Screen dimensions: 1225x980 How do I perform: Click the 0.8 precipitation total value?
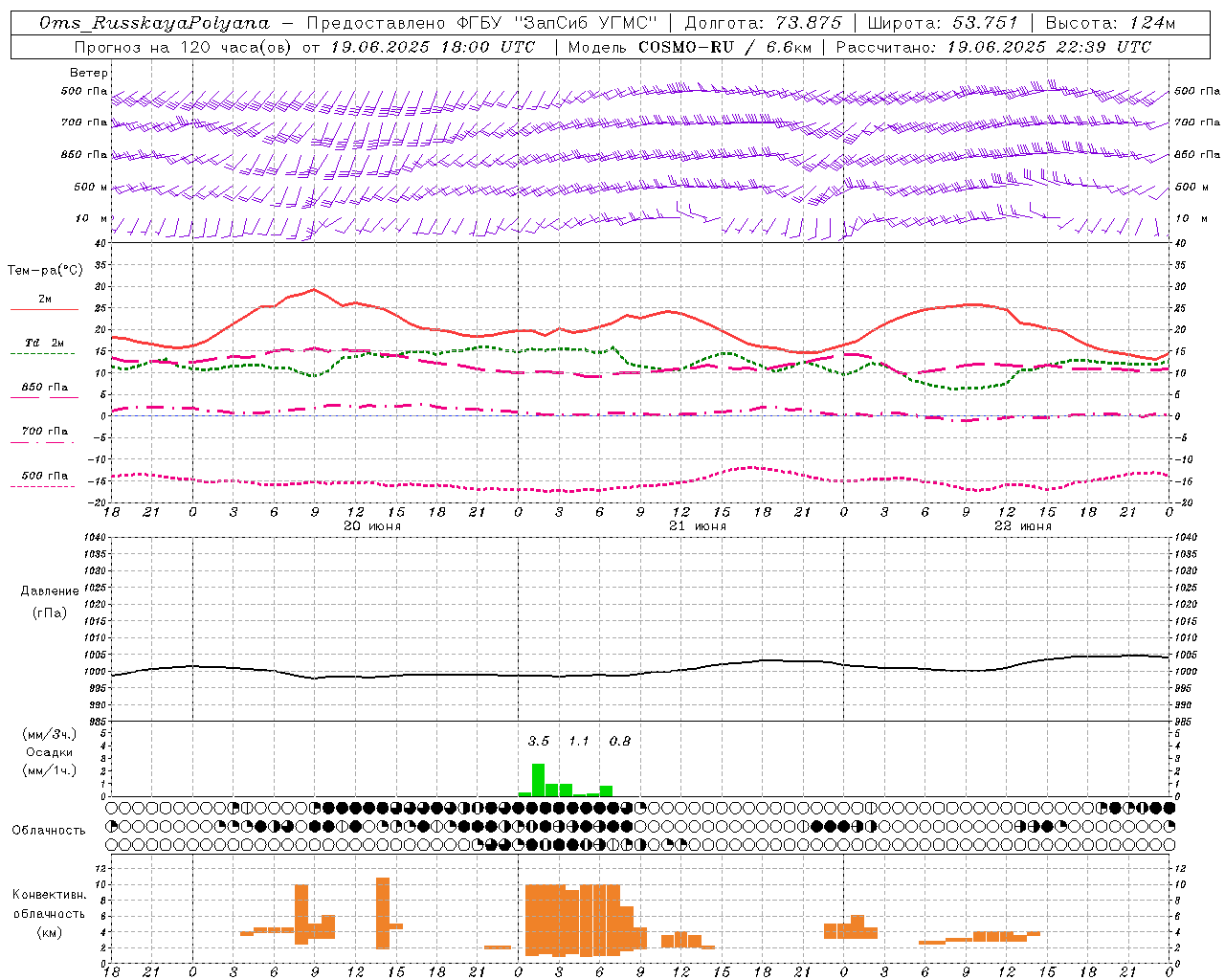620,741
